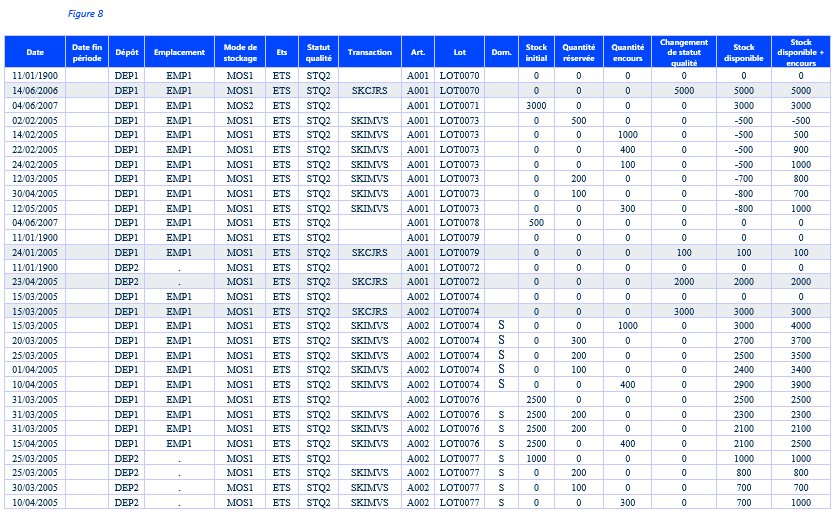Select the Dom. column header
This screenshot has width=834, height=513.
pyautogui.click(x=501, y=52)
